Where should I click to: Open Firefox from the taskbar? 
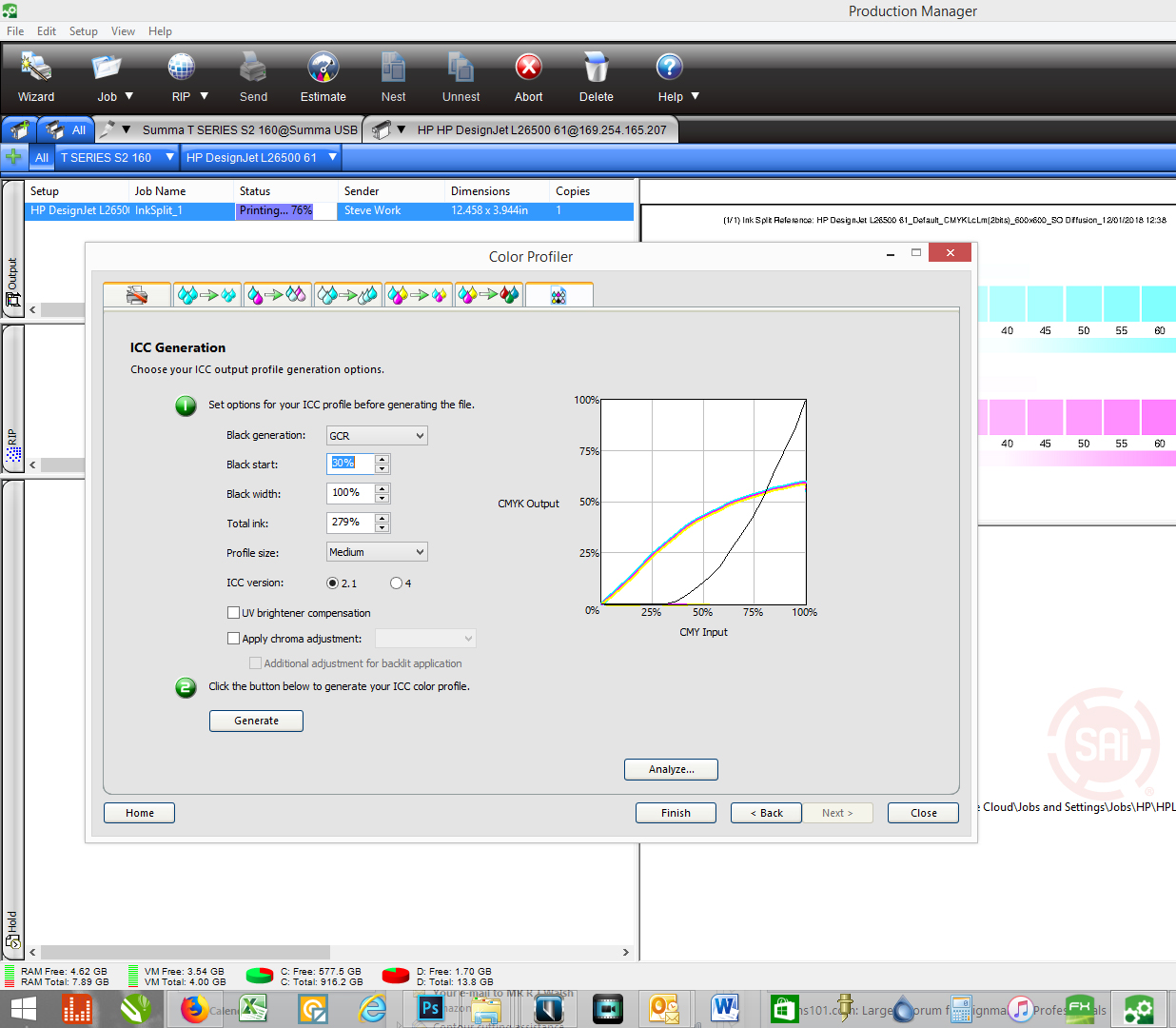194,1008
